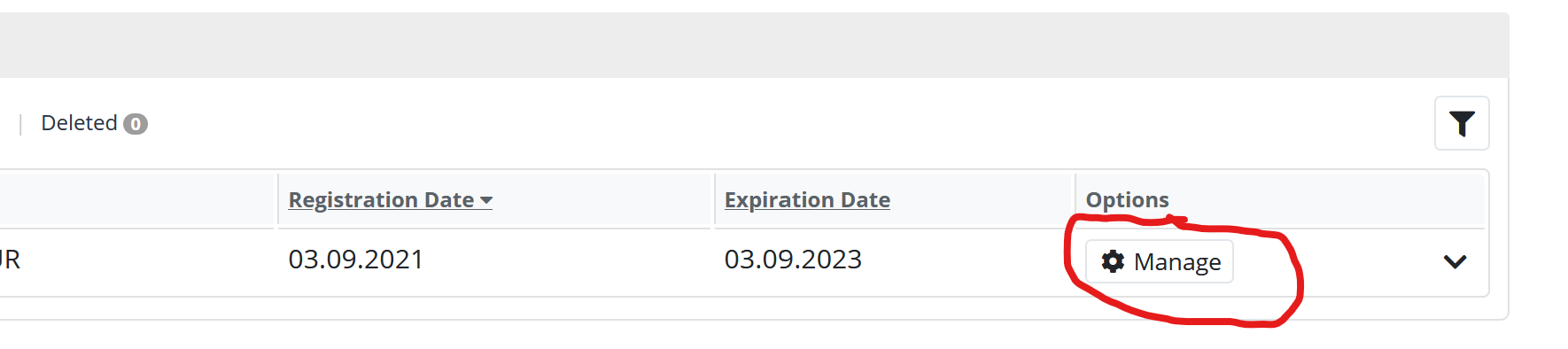This screenshot has height=349, width=1568.
Task: Click the separator bar before Deleted
Action: [x=20, y=124]
